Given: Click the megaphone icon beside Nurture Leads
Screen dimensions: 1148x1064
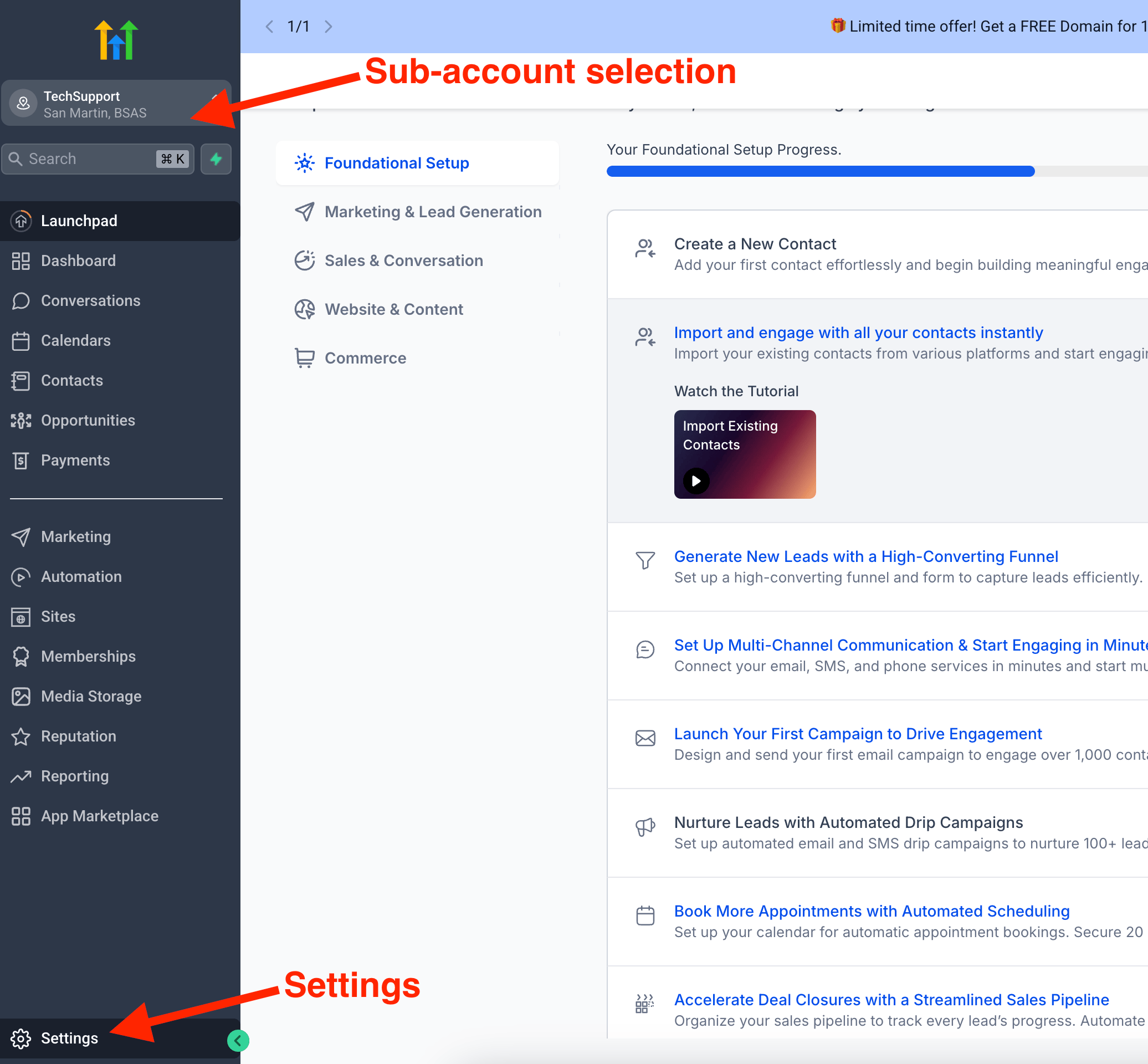Looking at the screenshot, I should tap(645, 827).
